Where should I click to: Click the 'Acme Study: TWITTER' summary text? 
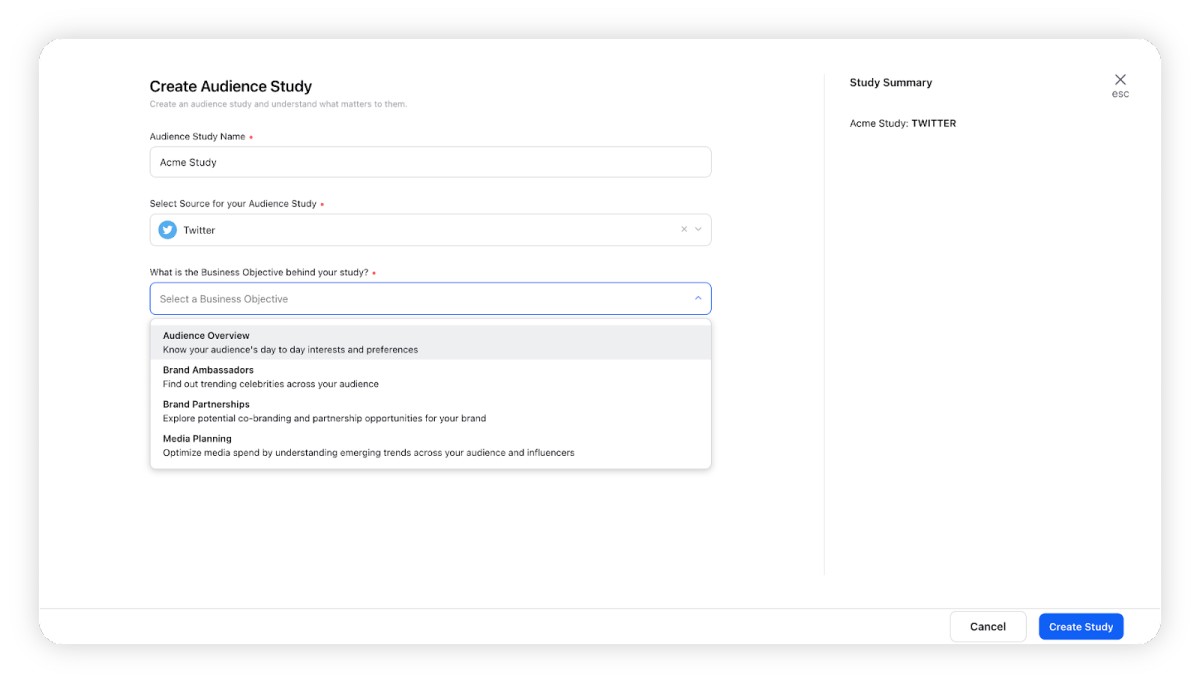(x=903, y=124)
